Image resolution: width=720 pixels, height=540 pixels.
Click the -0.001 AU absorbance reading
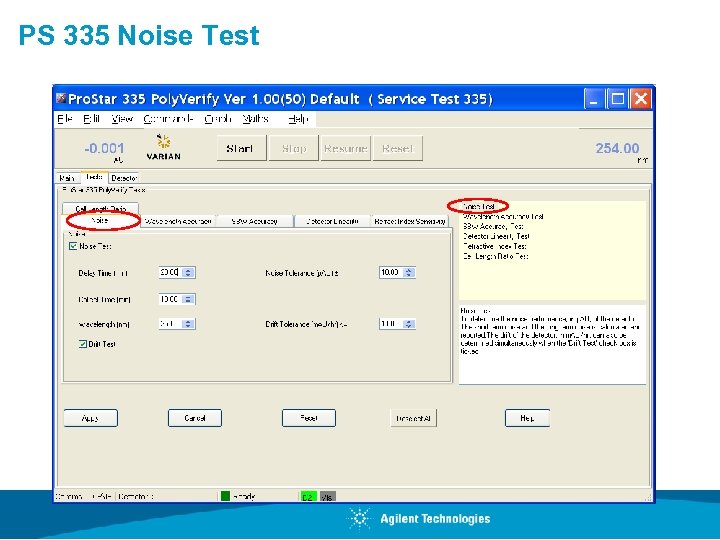104,149
